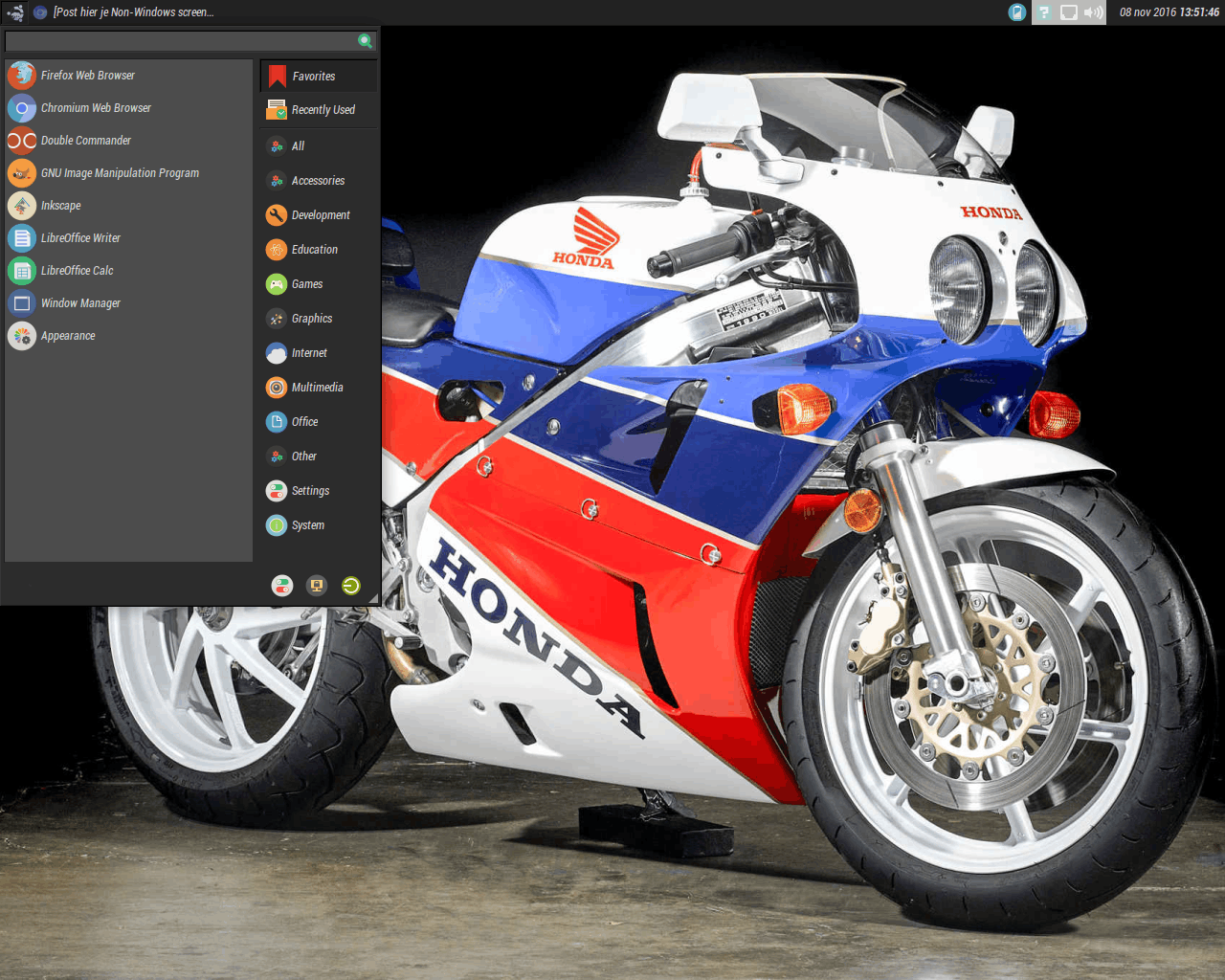Click the panel clock showing 13:51:46

[x=1169, y=12]
